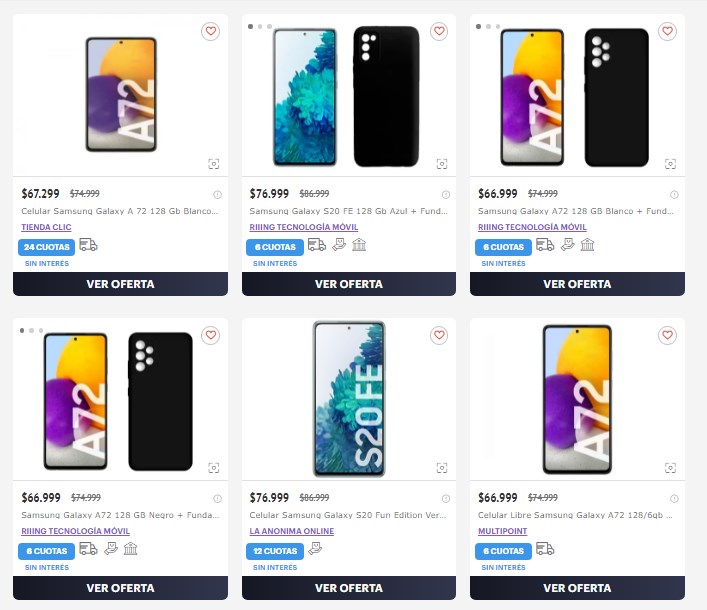Screen dimensions: 707x610
Task: Click bank icon on A72 Negro card
Action: click(x=131, y=549)
